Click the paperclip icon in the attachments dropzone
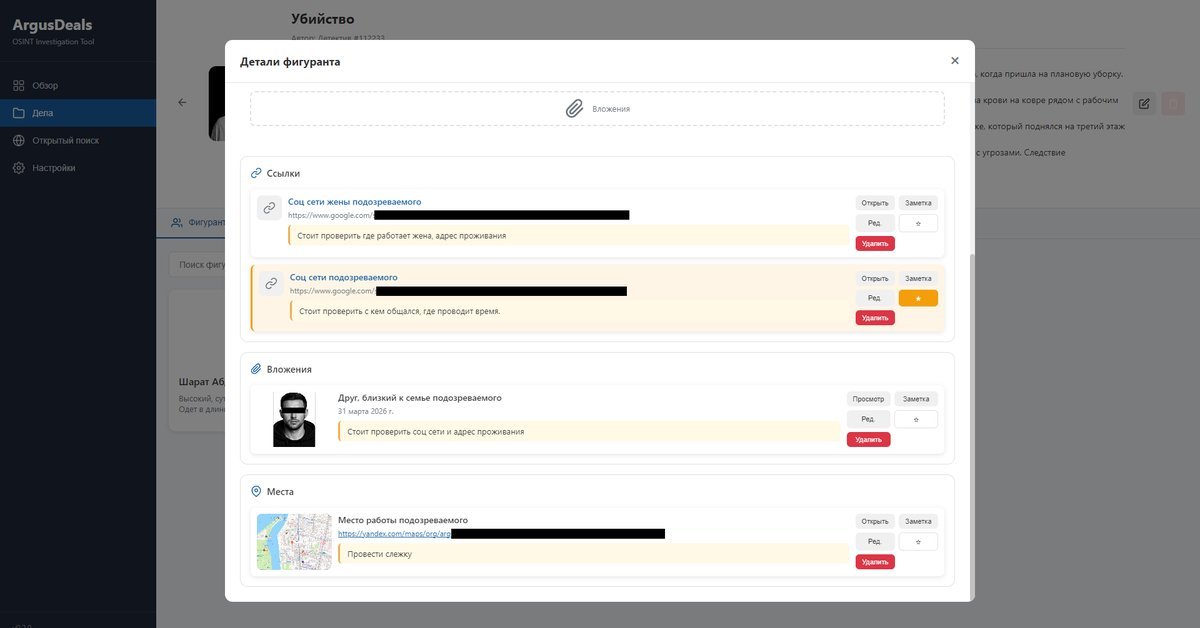The width and height of the screenshot is (1200, 628). [574, 109]
